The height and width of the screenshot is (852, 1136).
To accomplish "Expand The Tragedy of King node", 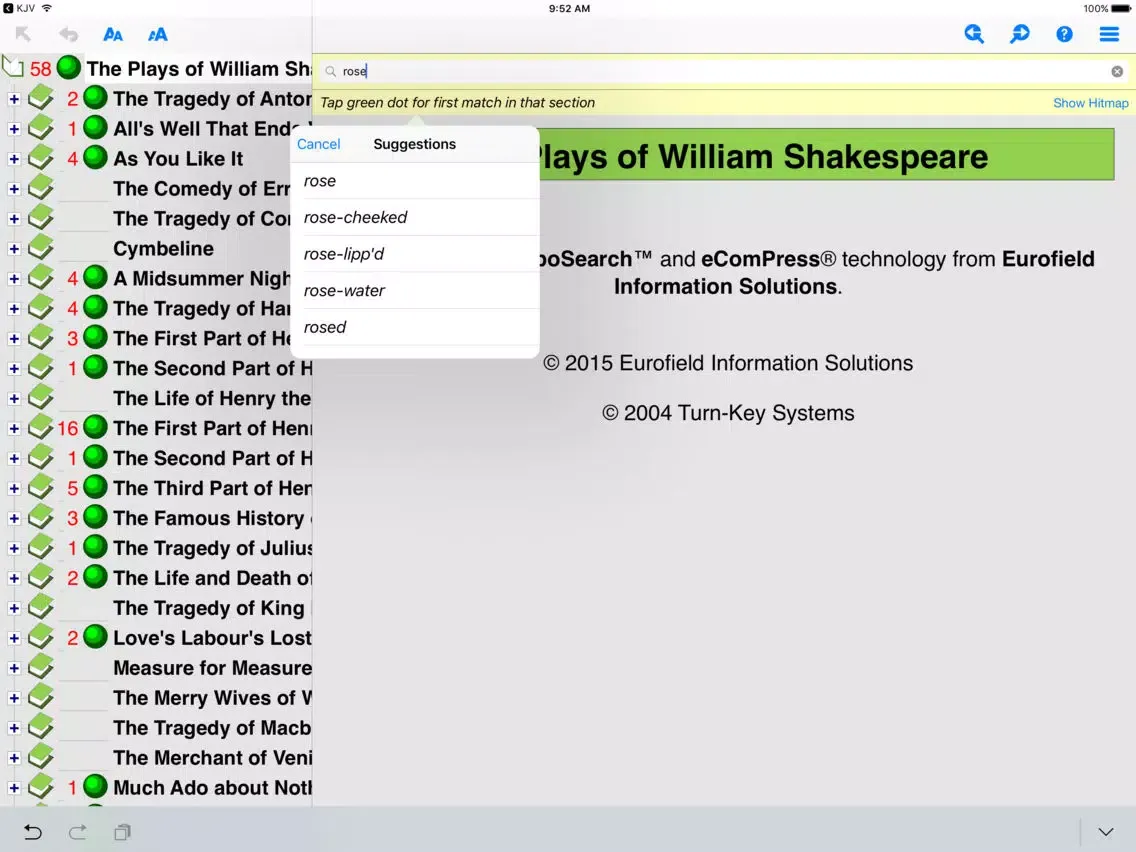I will pos(14,608).
